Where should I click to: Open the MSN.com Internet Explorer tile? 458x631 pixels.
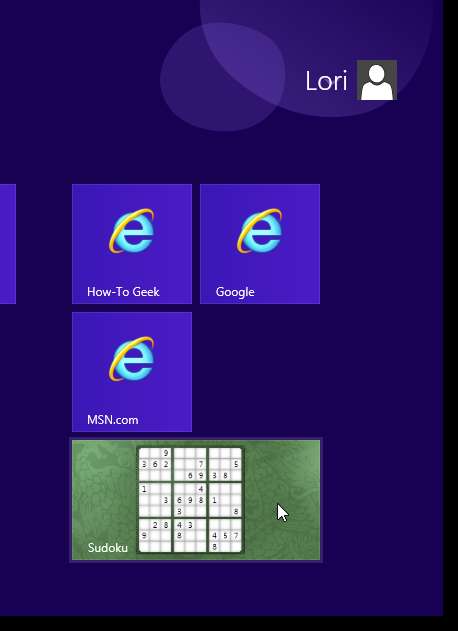coord(132,372)
